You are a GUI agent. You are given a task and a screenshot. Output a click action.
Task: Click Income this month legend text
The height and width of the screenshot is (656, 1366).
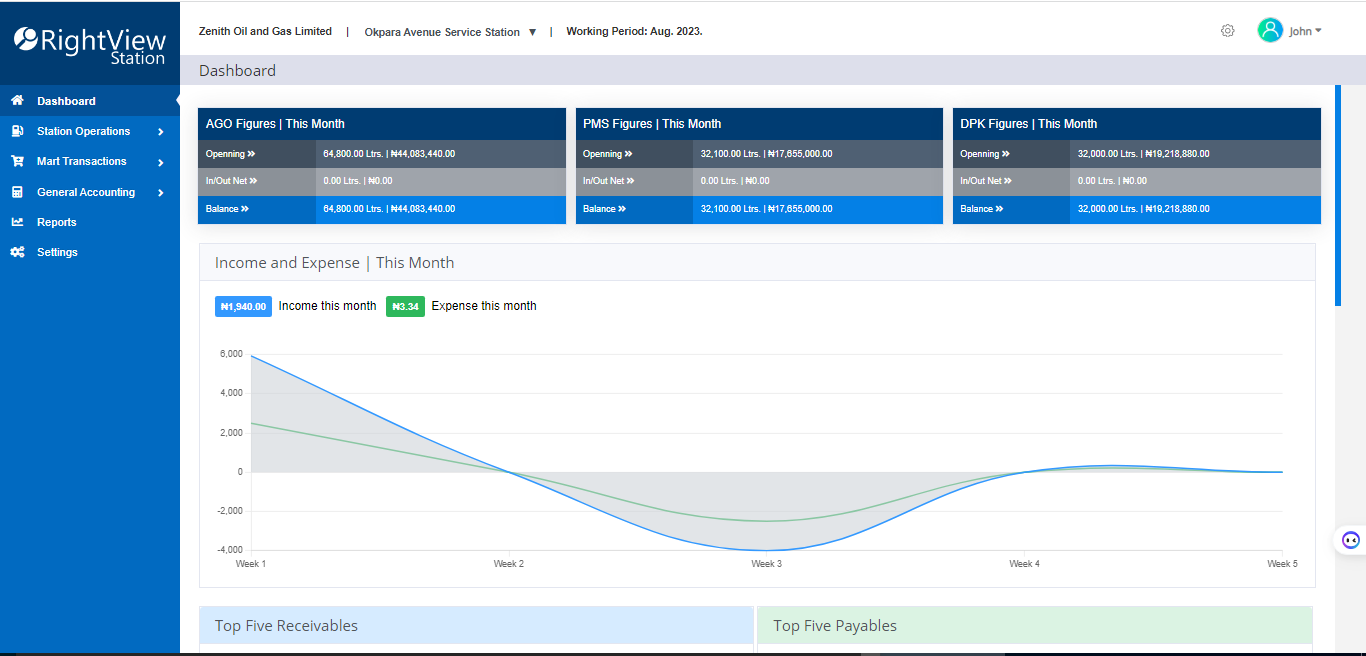click(327, 306)
